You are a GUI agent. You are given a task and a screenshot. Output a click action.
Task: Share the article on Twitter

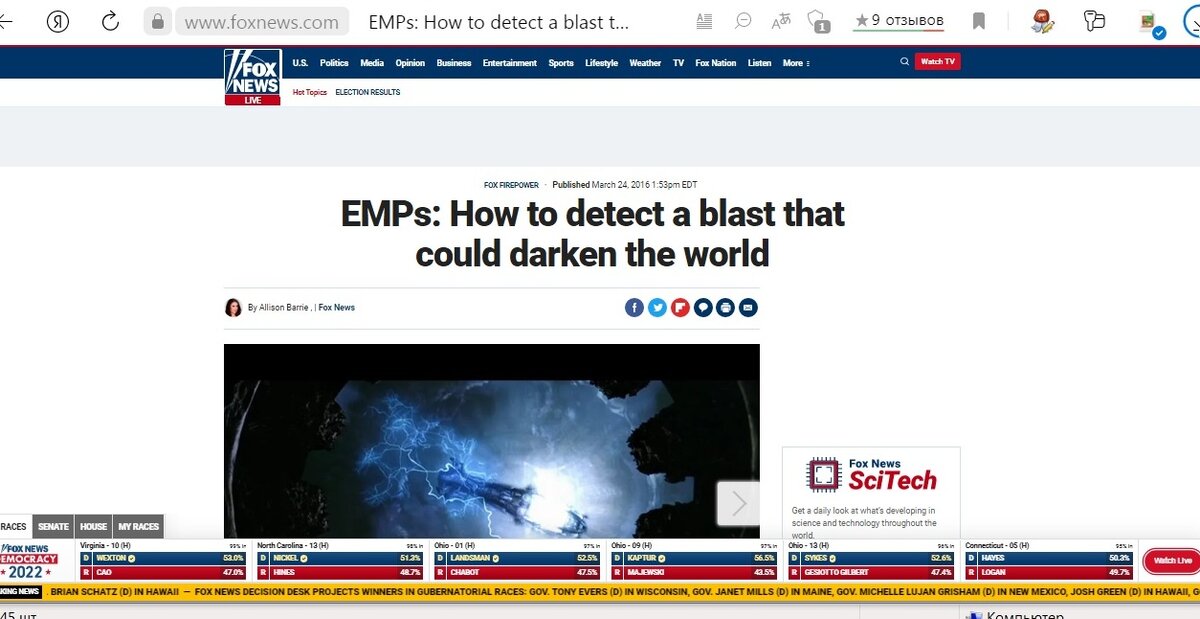coord(657,308)
